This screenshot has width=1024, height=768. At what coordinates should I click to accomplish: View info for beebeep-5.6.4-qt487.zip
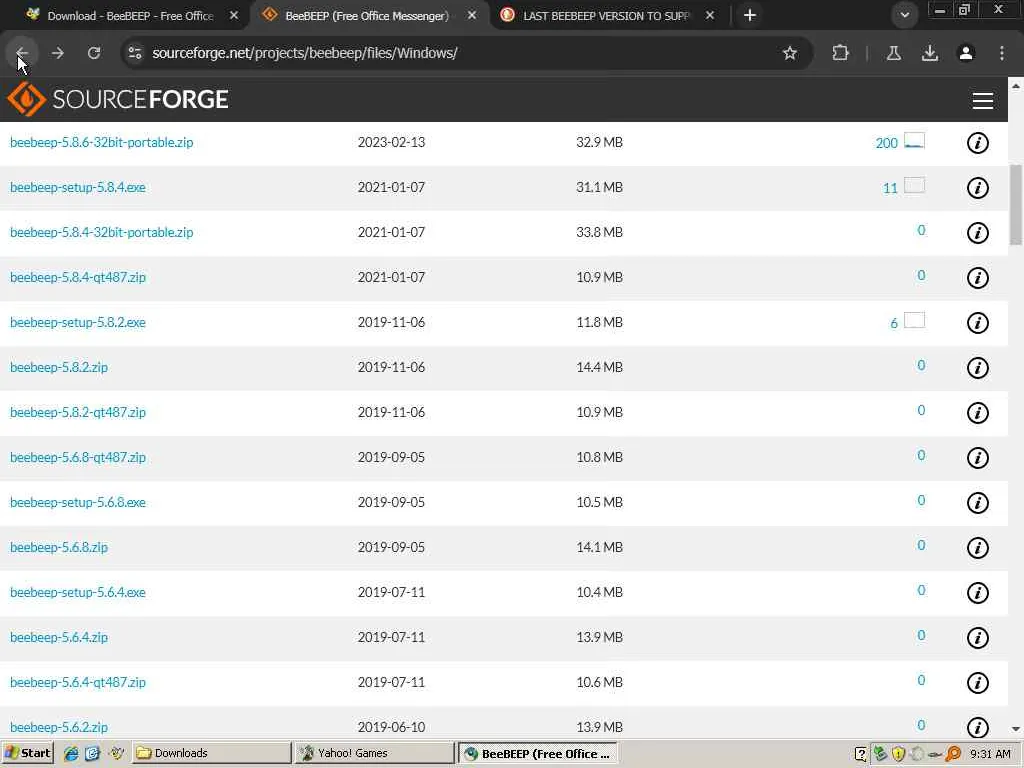tap(978, 683)
